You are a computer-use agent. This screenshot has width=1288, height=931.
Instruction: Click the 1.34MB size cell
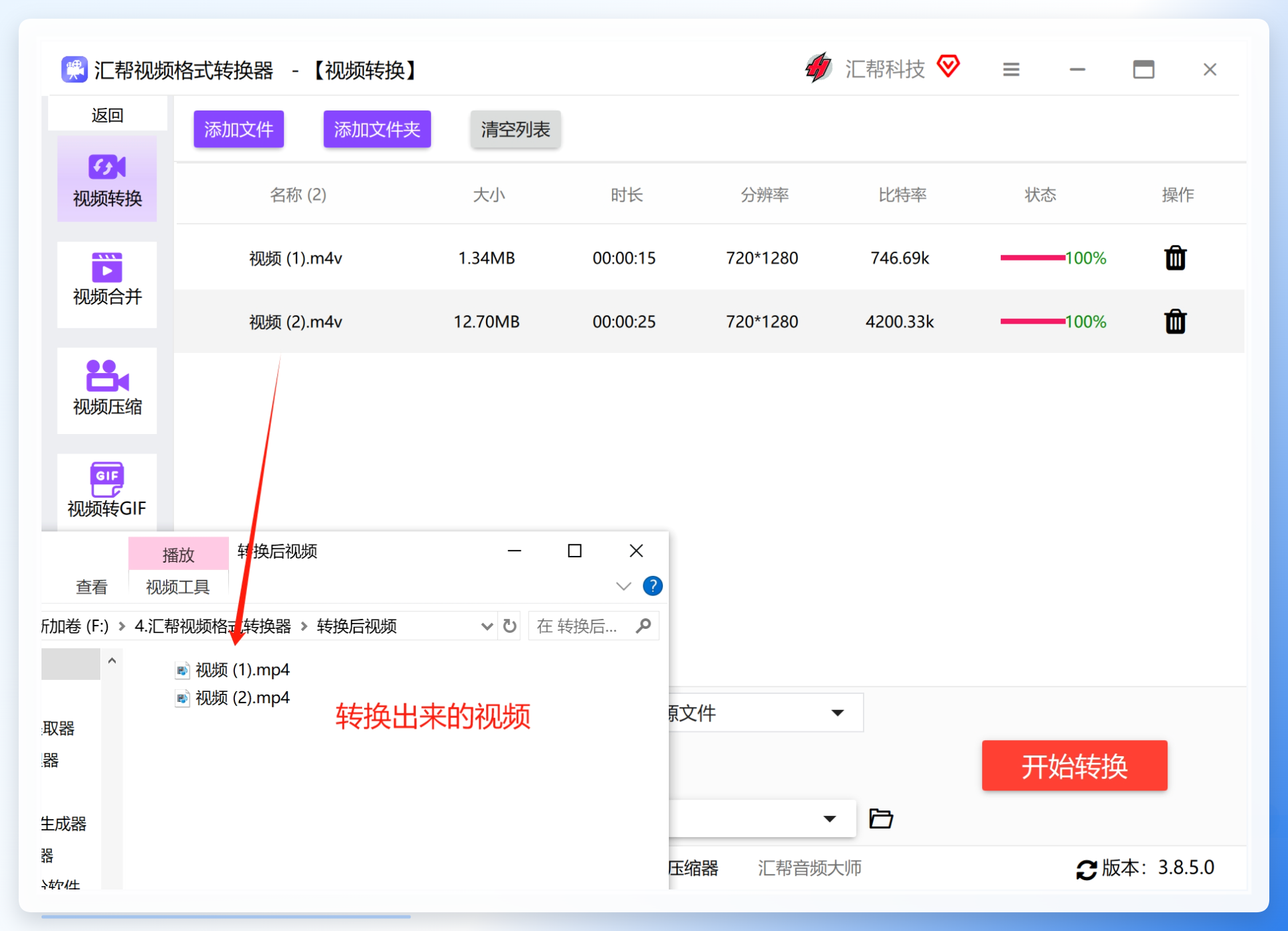click(x=487, y=258)
